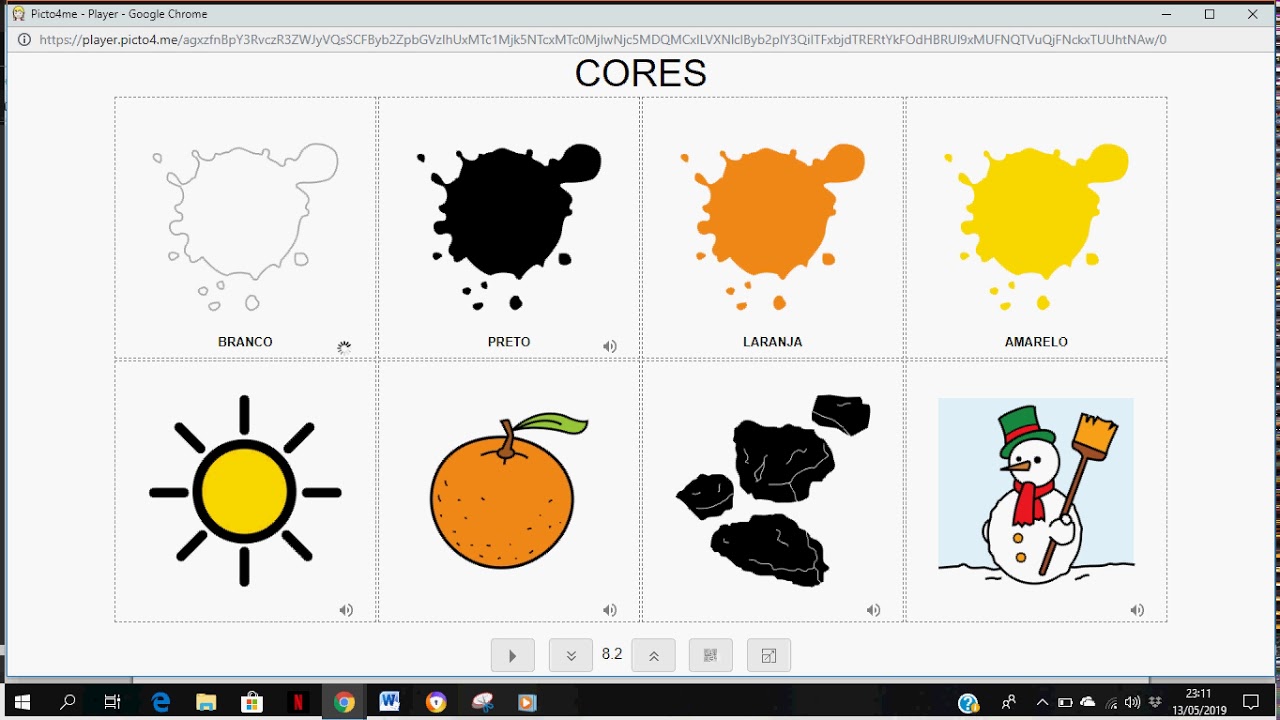Open People icon in system tray
The width and height of the screenshot is (1280, 720).
point(1009,702)
